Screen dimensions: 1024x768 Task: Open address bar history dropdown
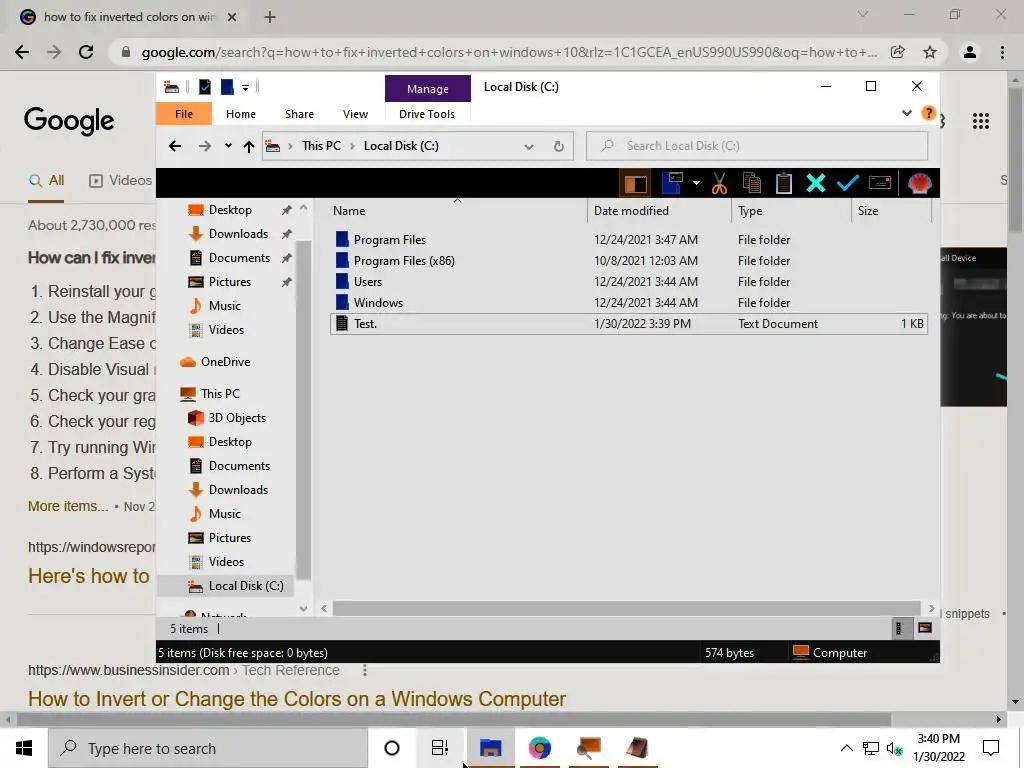tap(529, 146)
